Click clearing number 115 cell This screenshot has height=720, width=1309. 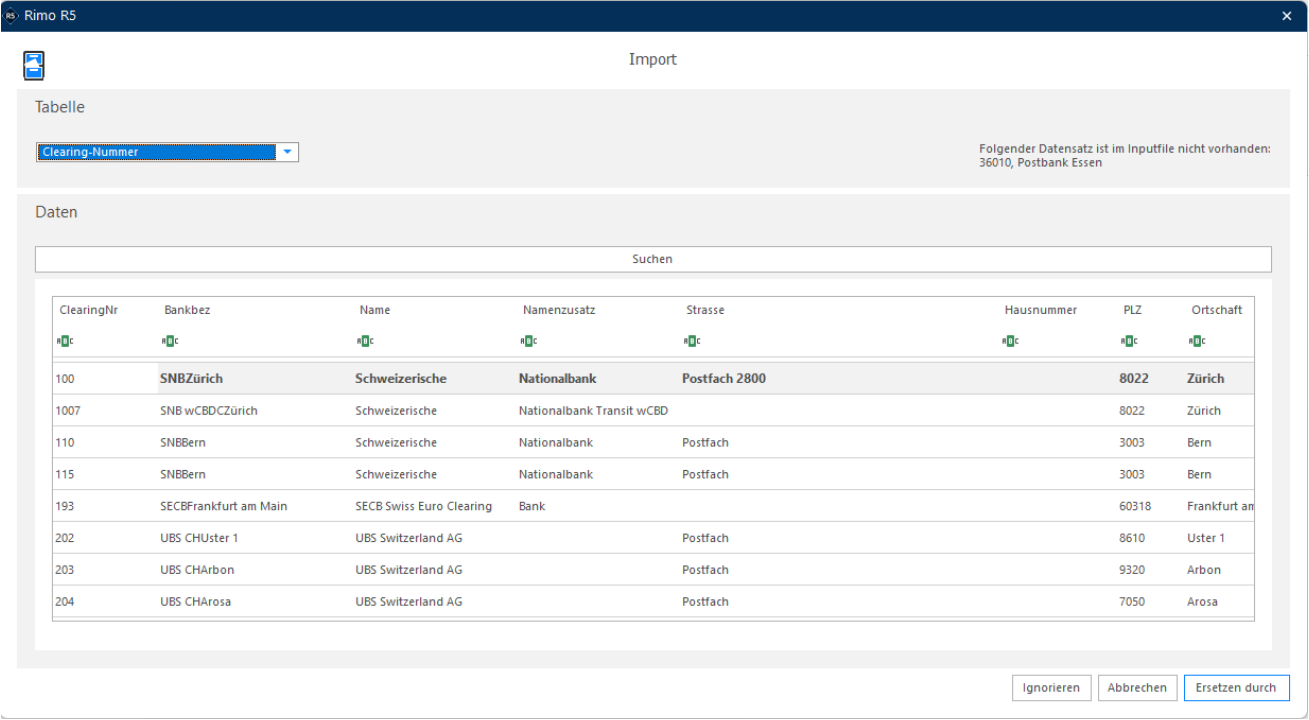65,475
